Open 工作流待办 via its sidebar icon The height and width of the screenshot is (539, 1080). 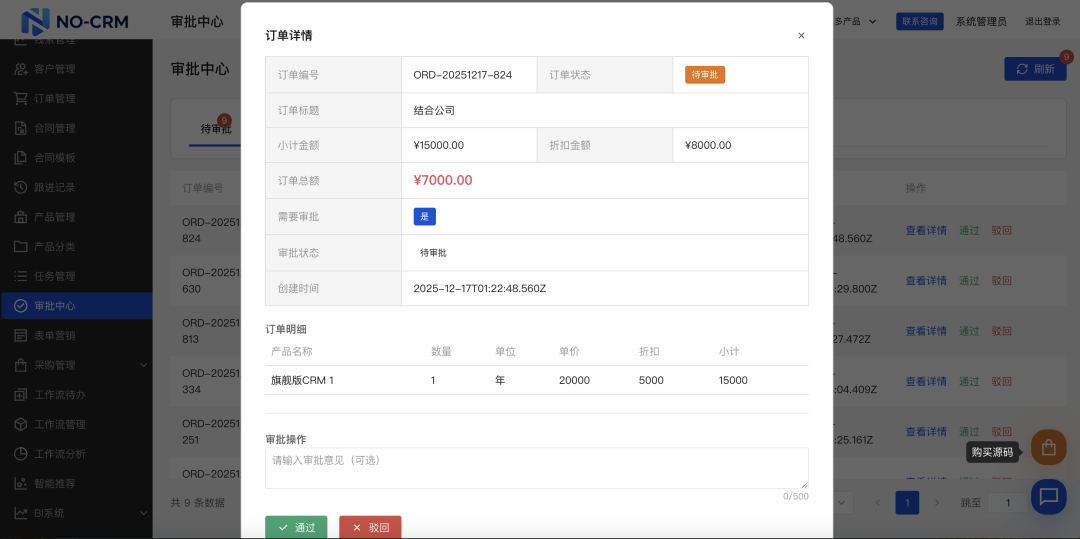pyautogui.click(x=21, y=394)
